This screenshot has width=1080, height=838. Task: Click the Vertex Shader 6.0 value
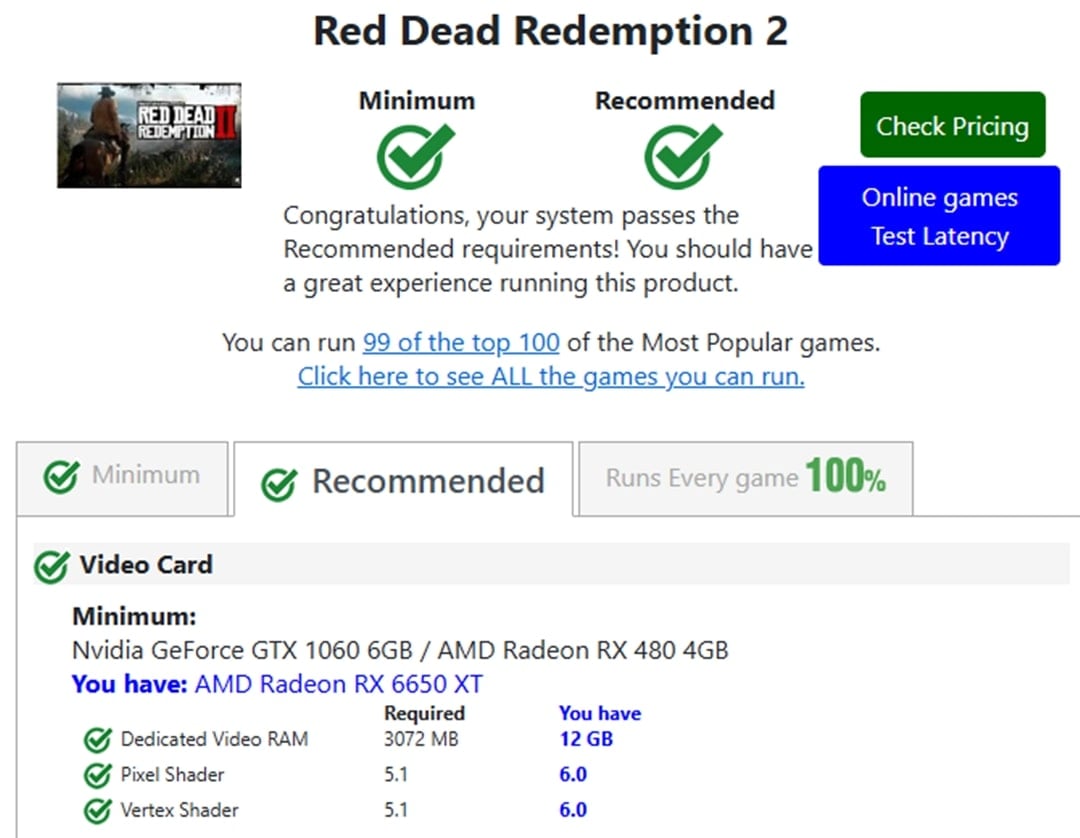click(x=573, y=810)
